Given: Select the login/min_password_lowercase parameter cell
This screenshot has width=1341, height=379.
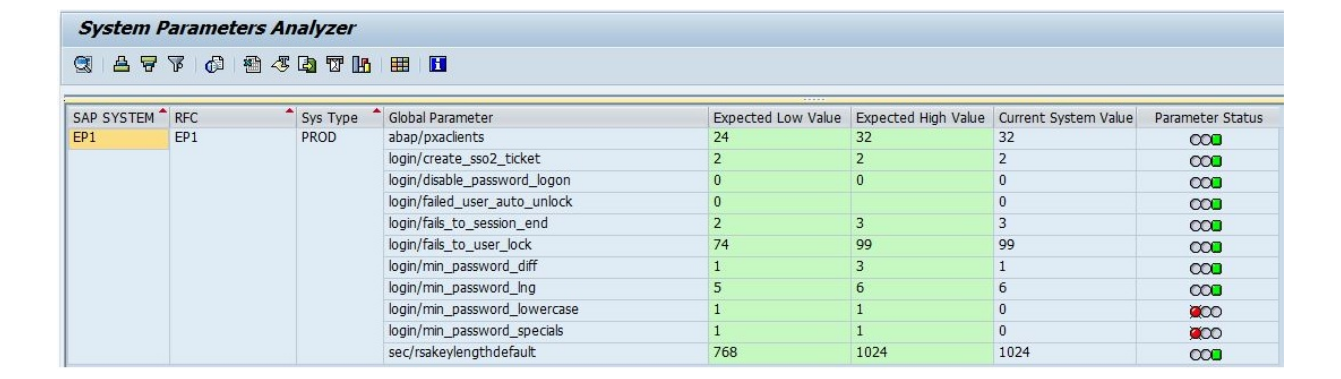Looking at the screenshot, I should click(x=546, y=311).
